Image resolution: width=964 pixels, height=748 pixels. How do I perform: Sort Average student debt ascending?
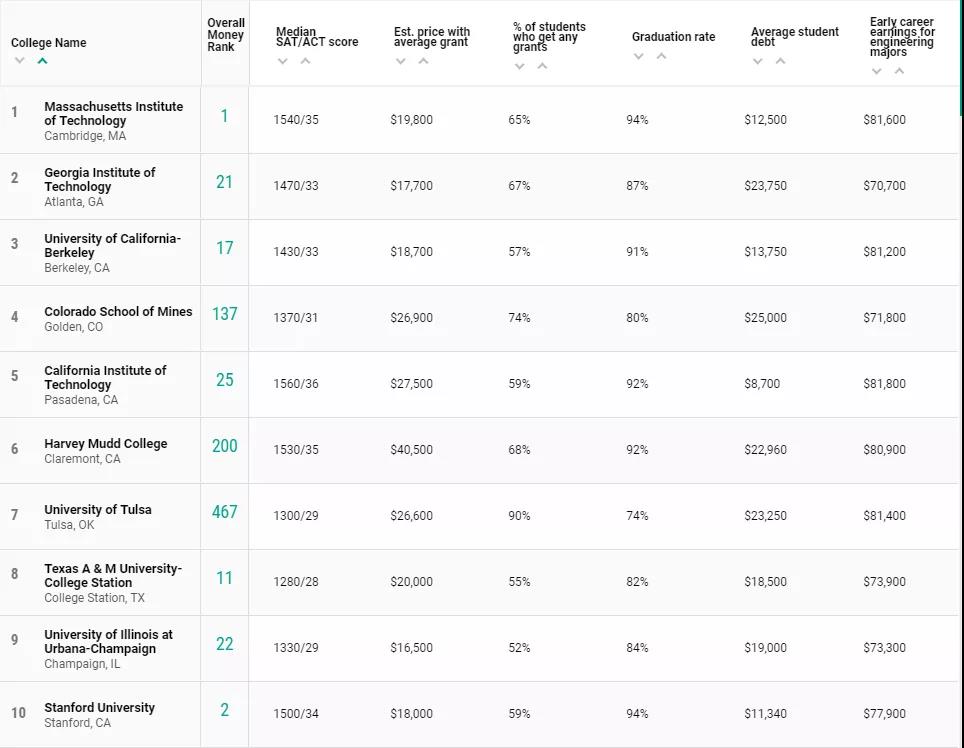coord(780,61)
